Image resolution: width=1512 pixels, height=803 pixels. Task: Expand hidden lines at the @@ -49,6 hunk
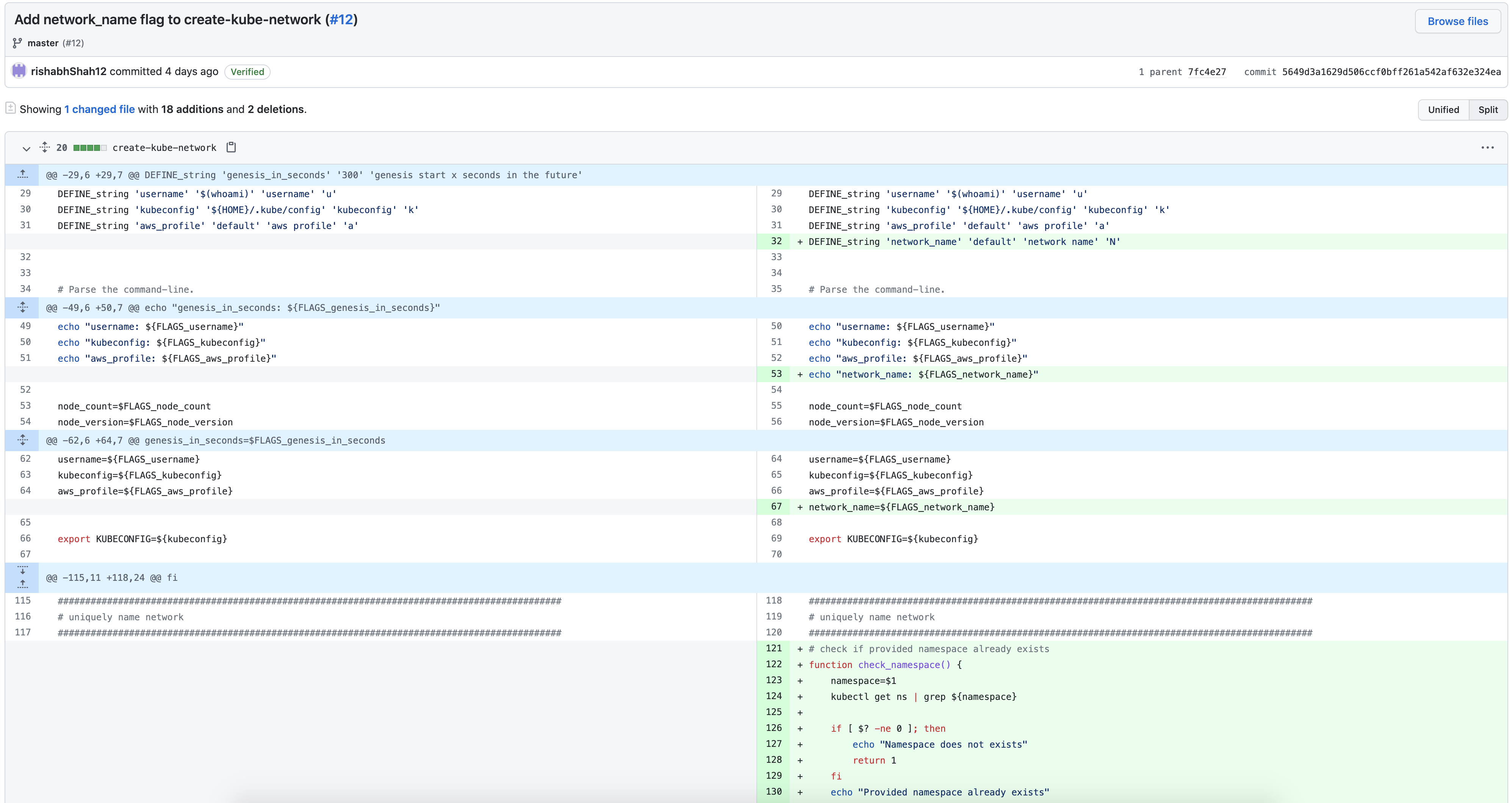pyautogui.click(x=23, y=307)
